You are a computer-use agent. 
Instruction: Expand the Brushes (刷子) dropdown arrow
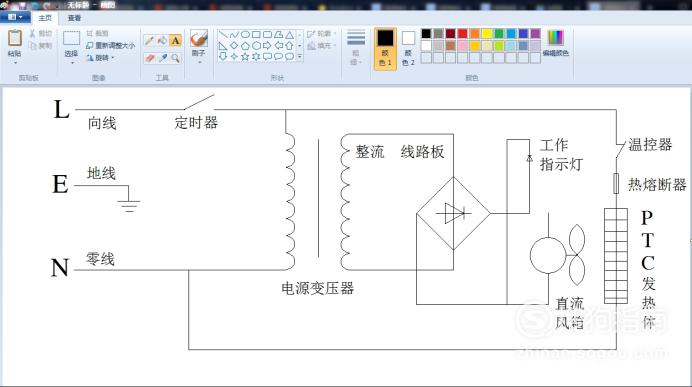click(199, 62)
